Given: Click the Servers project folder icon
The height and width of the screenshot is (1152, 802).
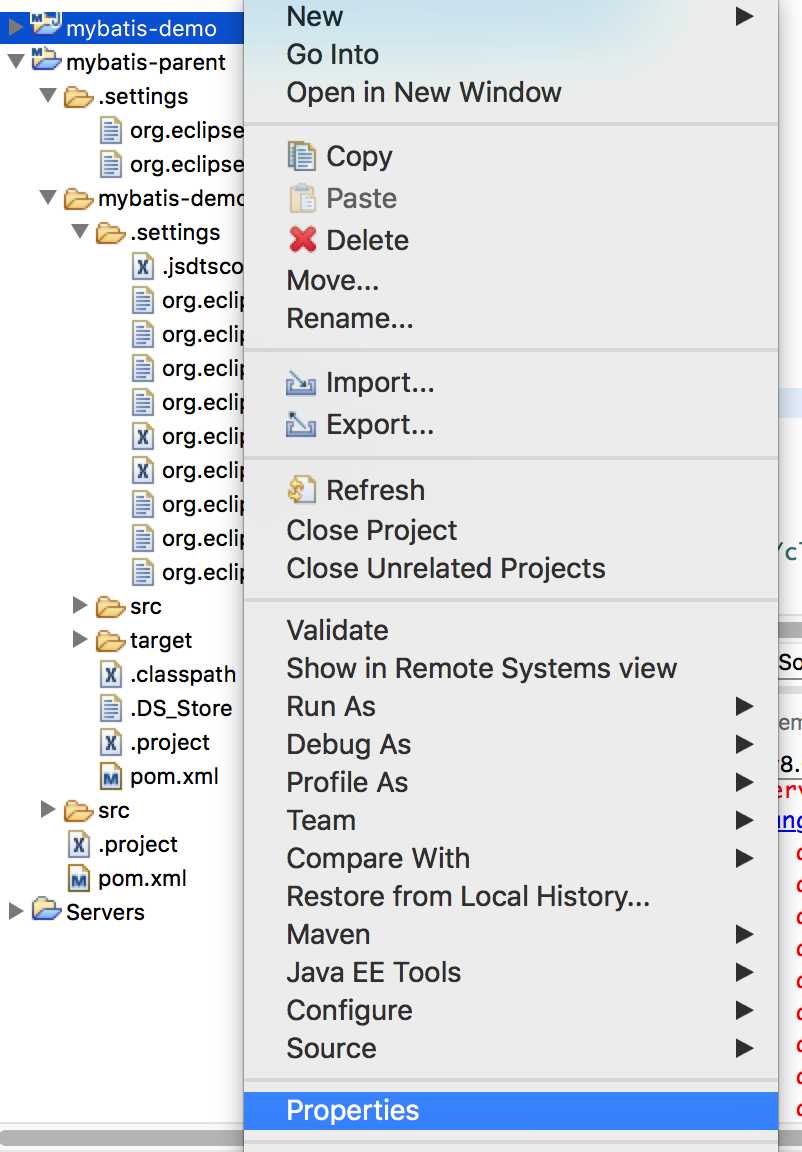Looking at the screenshot, I should coord(46,911).
